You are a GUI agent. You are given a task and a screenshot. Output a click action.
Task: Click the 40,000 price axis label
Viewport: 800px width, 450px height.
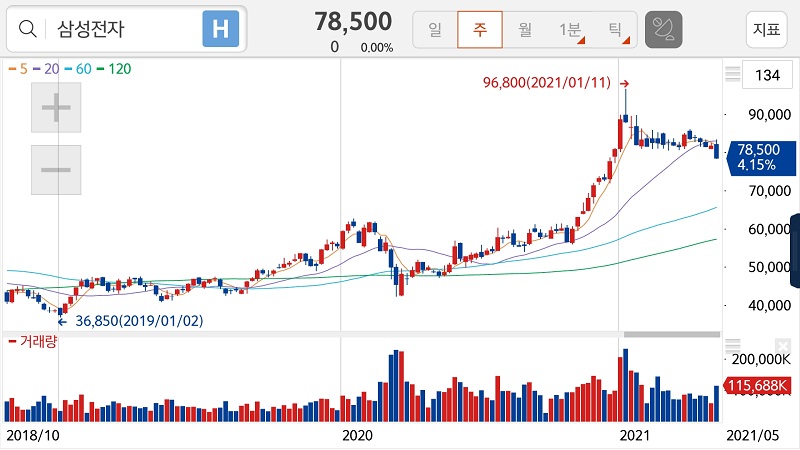coord(769,306)
